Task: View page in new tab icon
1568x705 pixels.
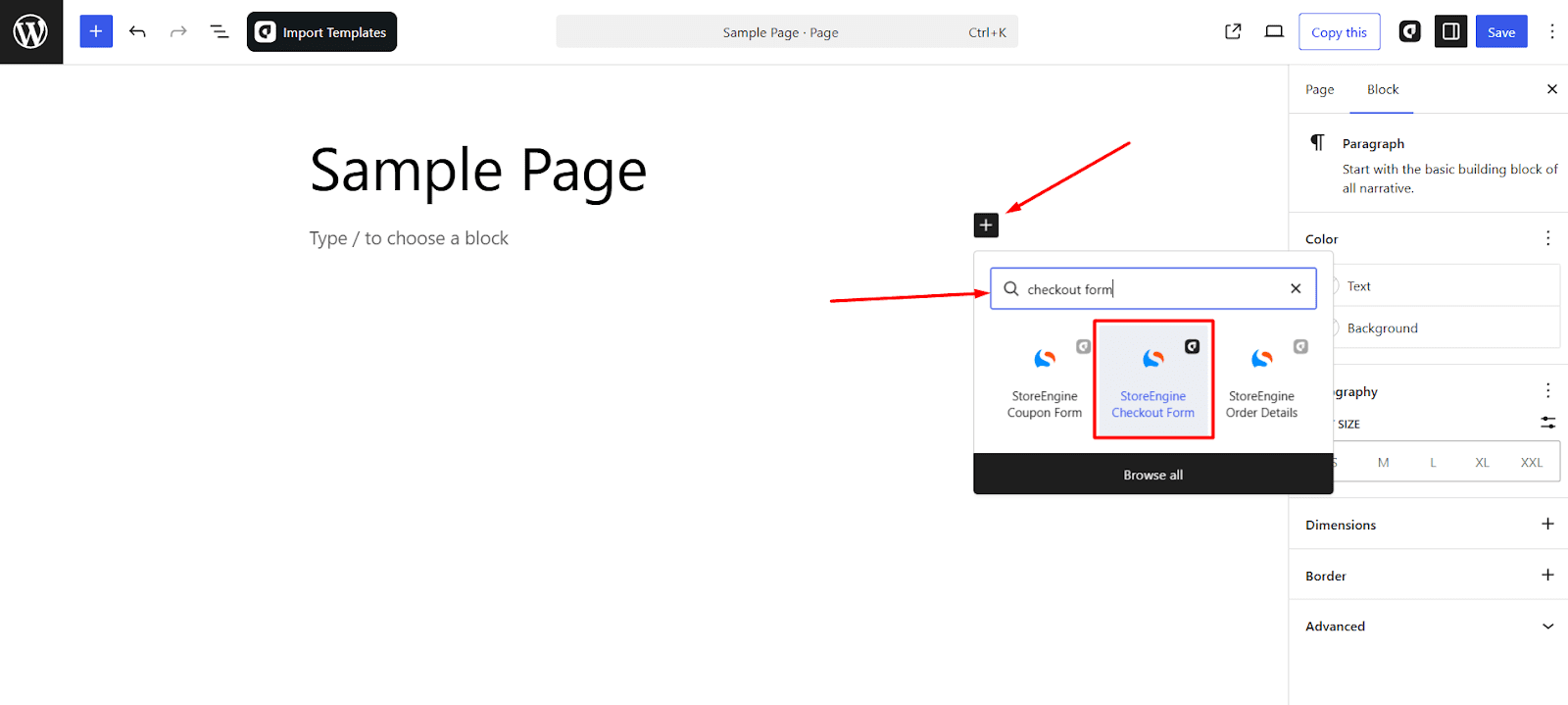Action: pyautogui.click(x=1233, y=31)
